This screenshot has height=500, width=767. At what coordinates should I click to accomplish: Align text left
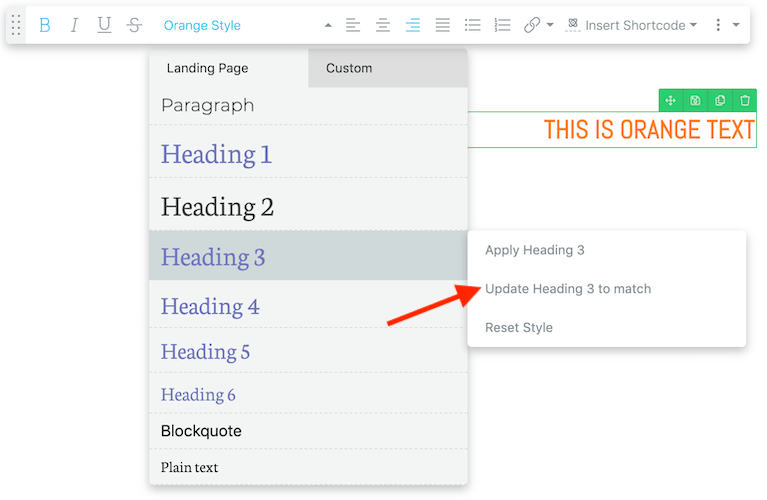tap(353, 25)
